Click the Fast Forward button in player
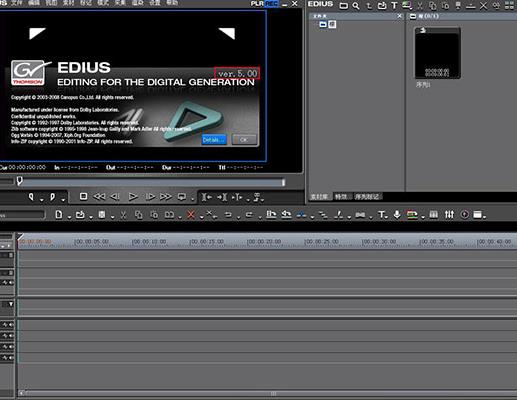 point(166,197)
